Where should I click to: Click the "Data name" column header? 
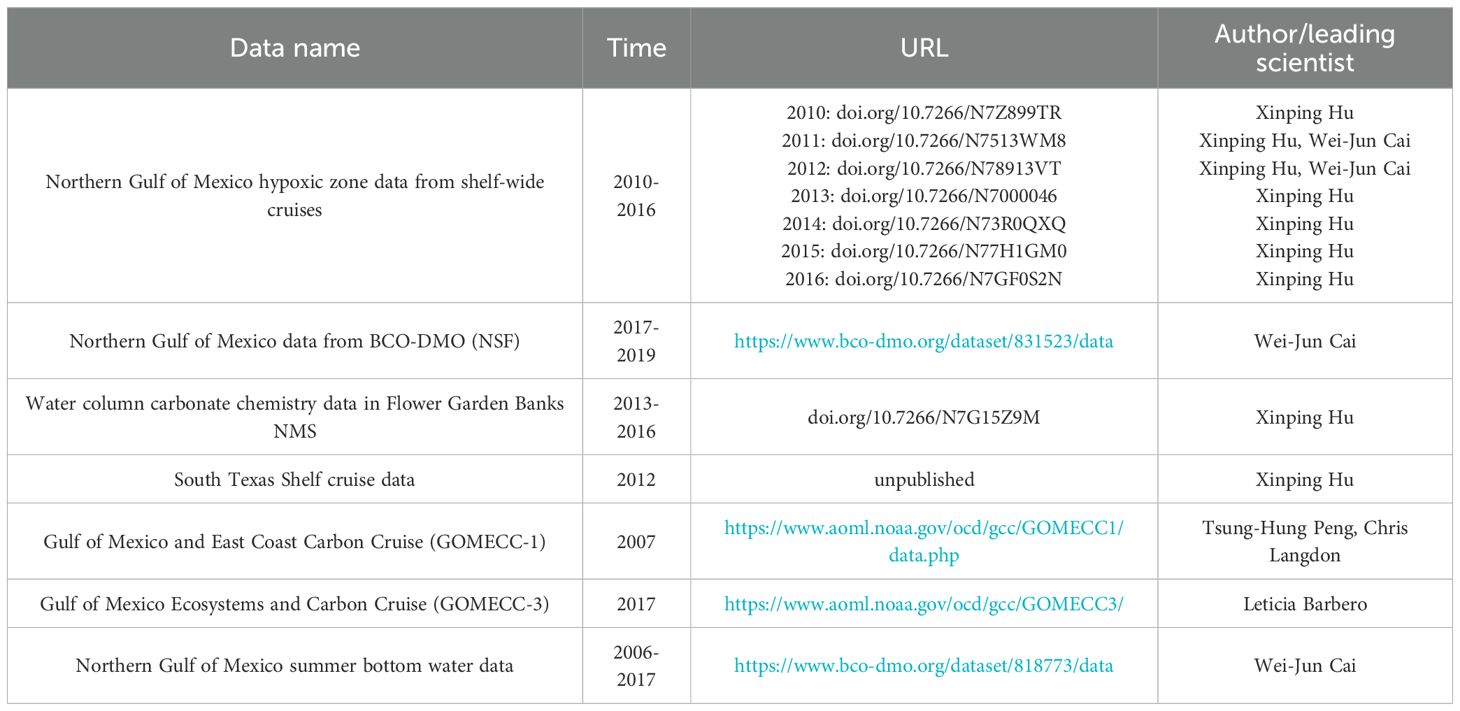pyautogui.click(x=295, y=48)
